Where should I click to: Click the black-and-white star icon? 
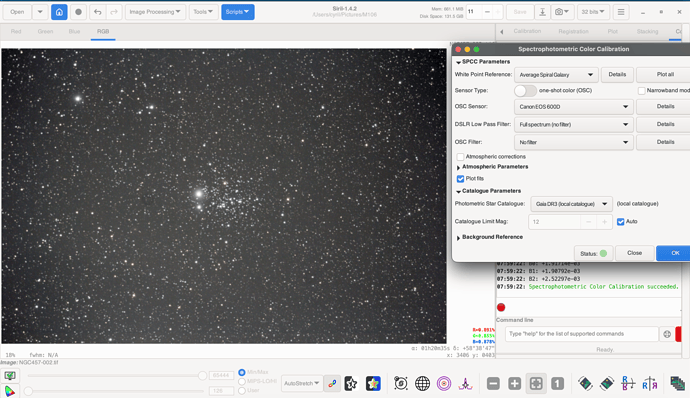351,383
